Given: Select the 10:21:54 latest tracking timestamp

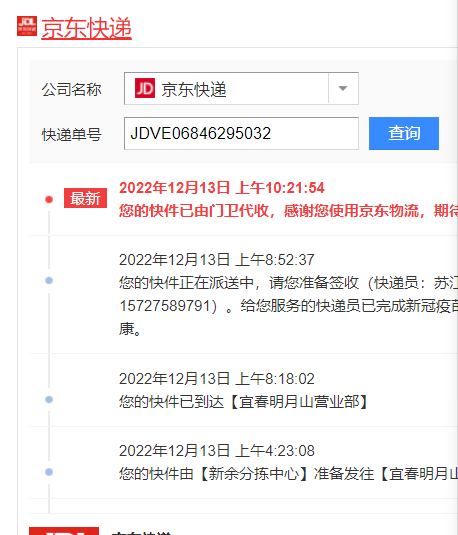Looking at the screenshot, I should pyautogui.click(x=222, y=188).
